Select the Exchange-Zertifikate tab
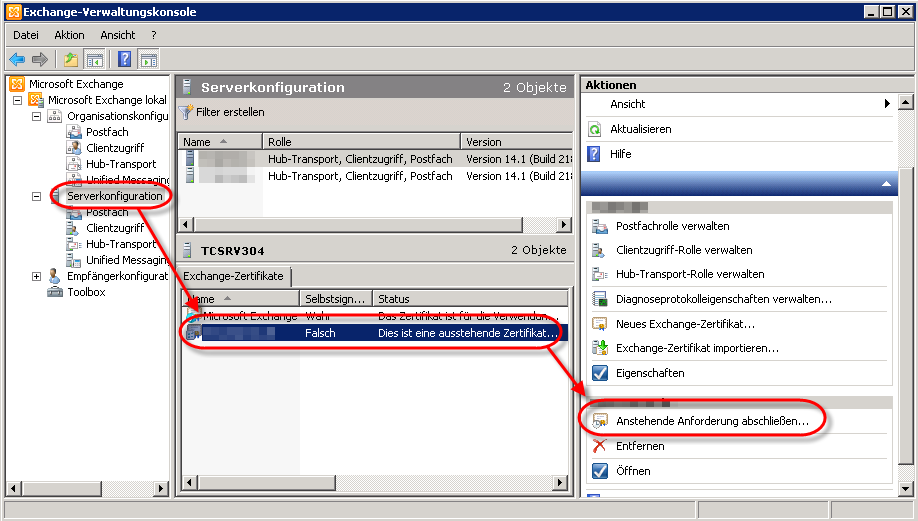Image resolution: width=918 pixels, height=521 pixels. (235, 275)
